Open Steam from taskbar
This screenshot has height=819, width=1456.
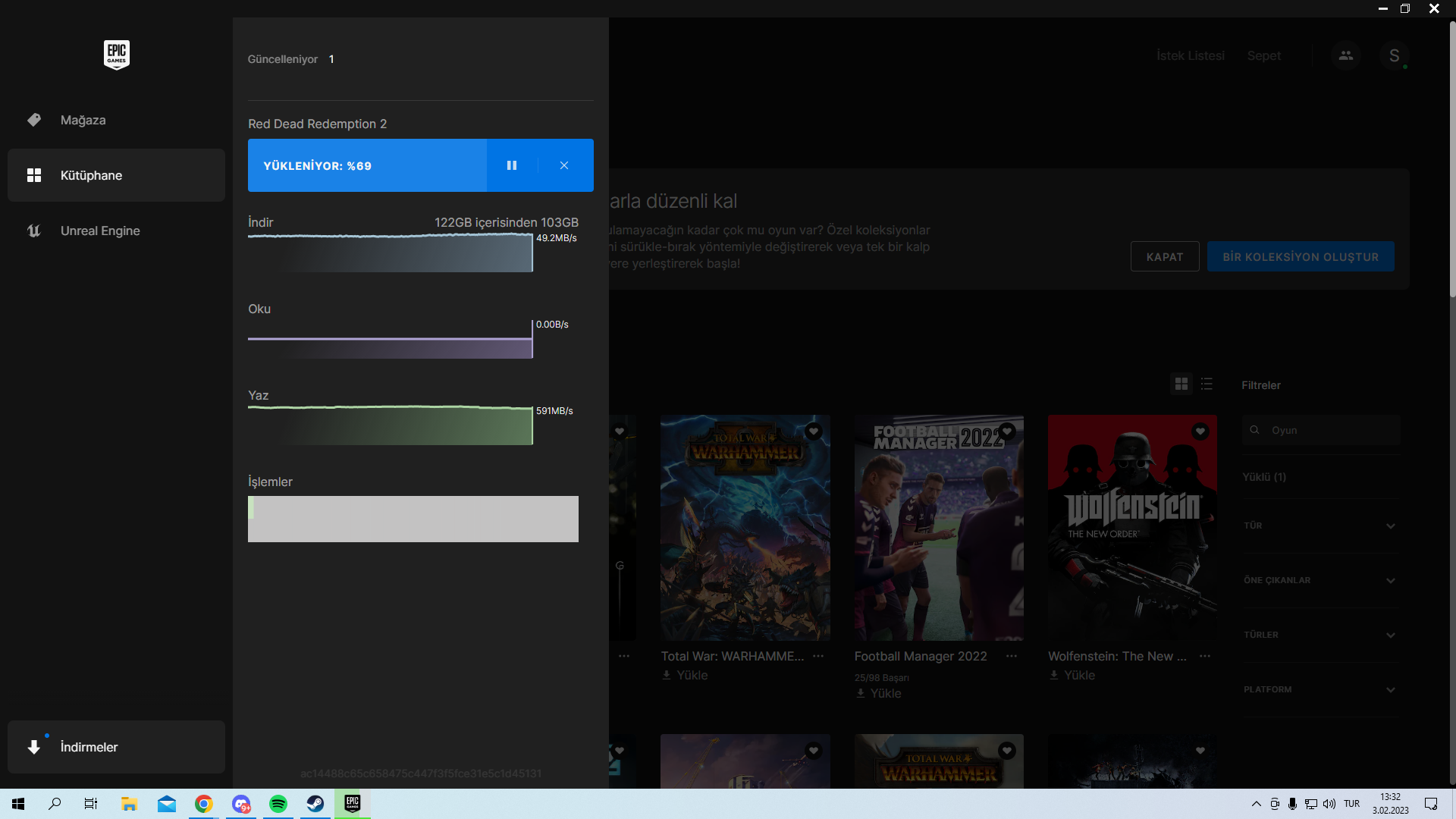(315, 804)
